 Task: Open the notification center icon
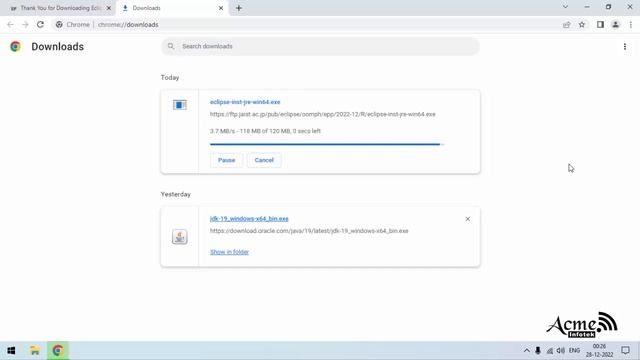(x=625, y=351)
